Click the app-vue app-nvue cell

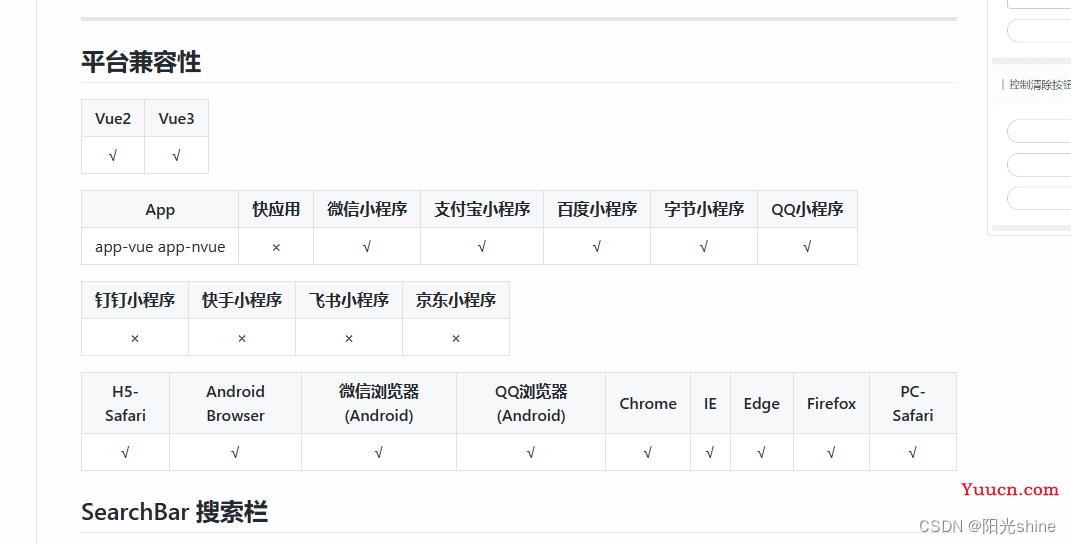[160, 247]
